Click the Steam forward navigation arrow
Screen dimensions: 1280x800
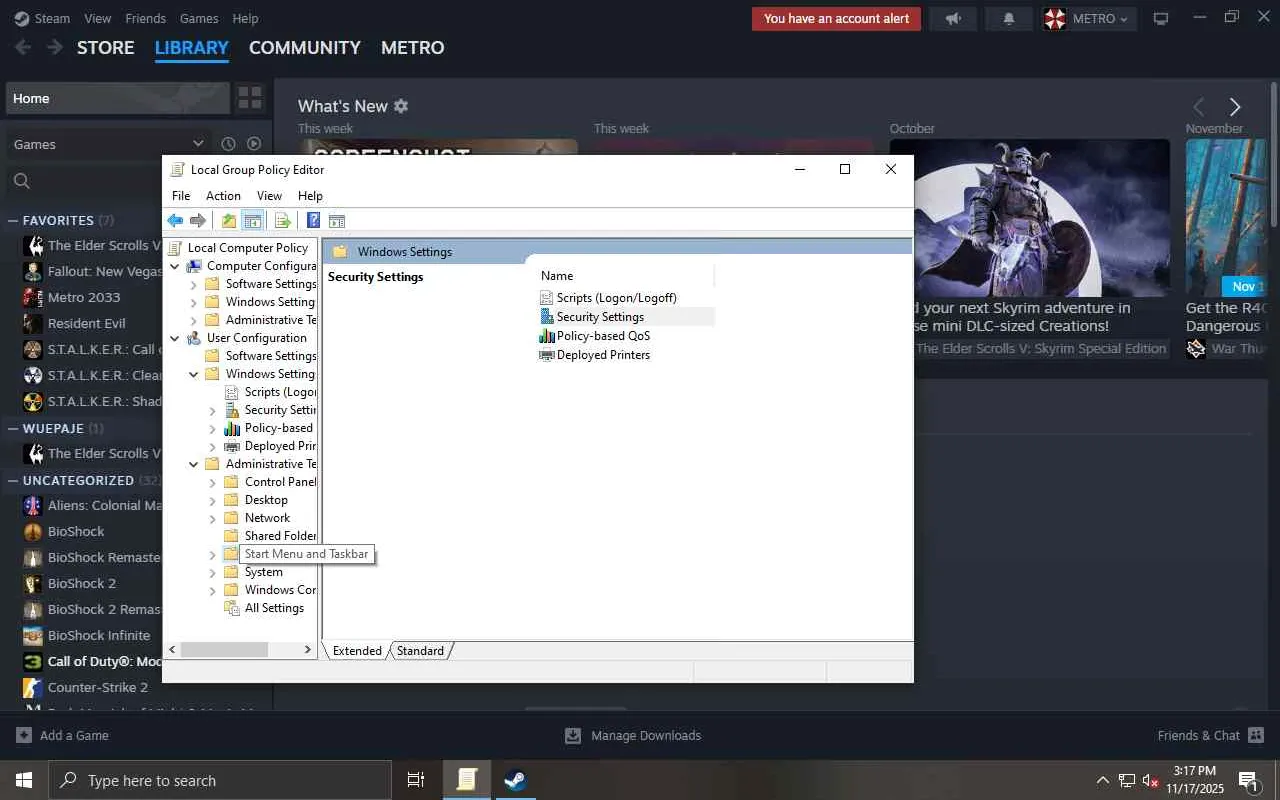coord(55,47)
